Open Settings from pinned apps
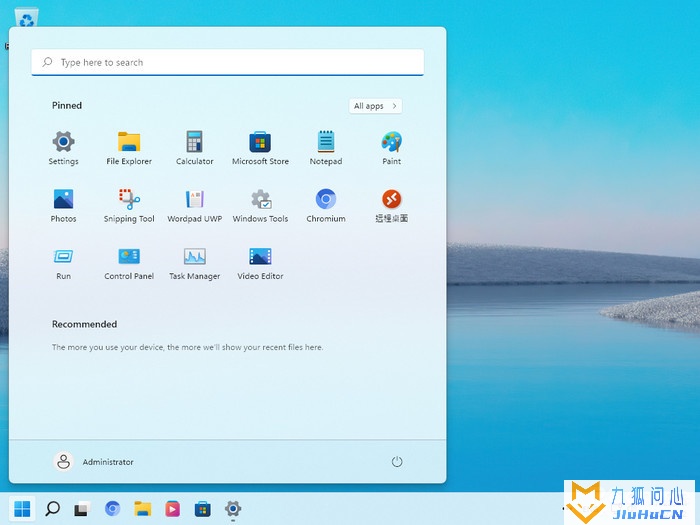 (x=63, y=149)
